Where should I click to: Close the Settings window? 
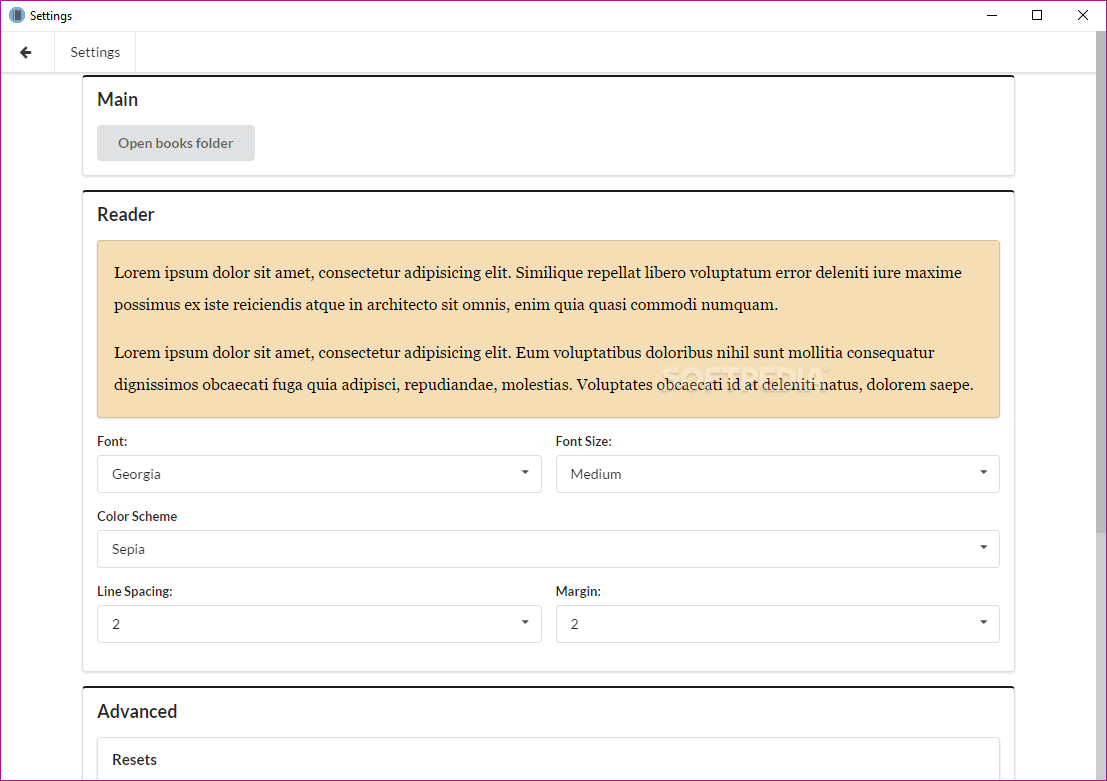[1082, 16]
